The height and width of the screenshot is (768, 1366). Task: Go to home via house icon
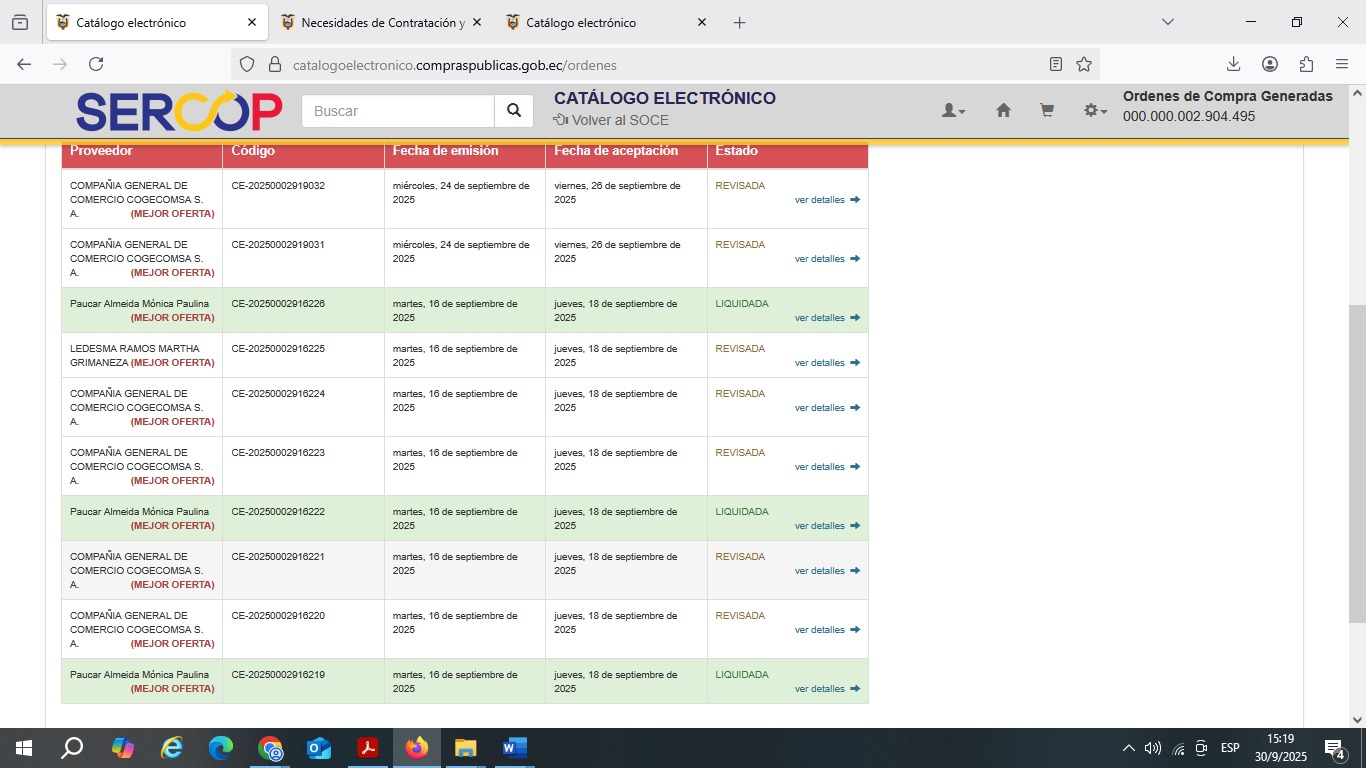pyautogui.click(x=1003, y=111)
